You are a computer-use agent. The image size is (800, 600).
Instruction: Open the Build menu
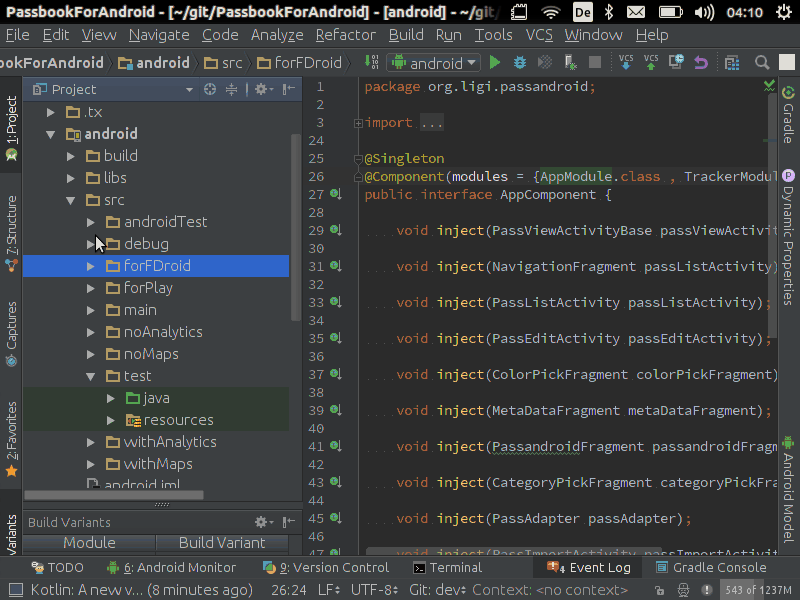coord(406,35)
